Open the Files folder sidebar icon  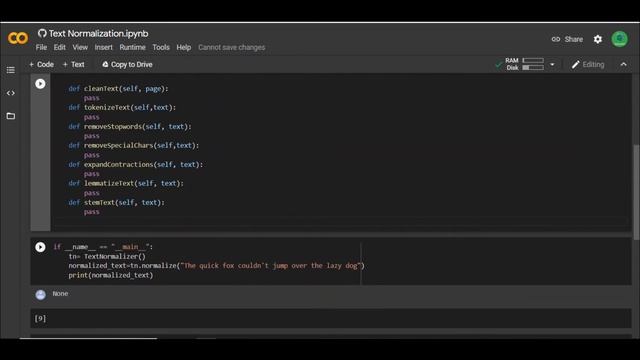point(11,116)
